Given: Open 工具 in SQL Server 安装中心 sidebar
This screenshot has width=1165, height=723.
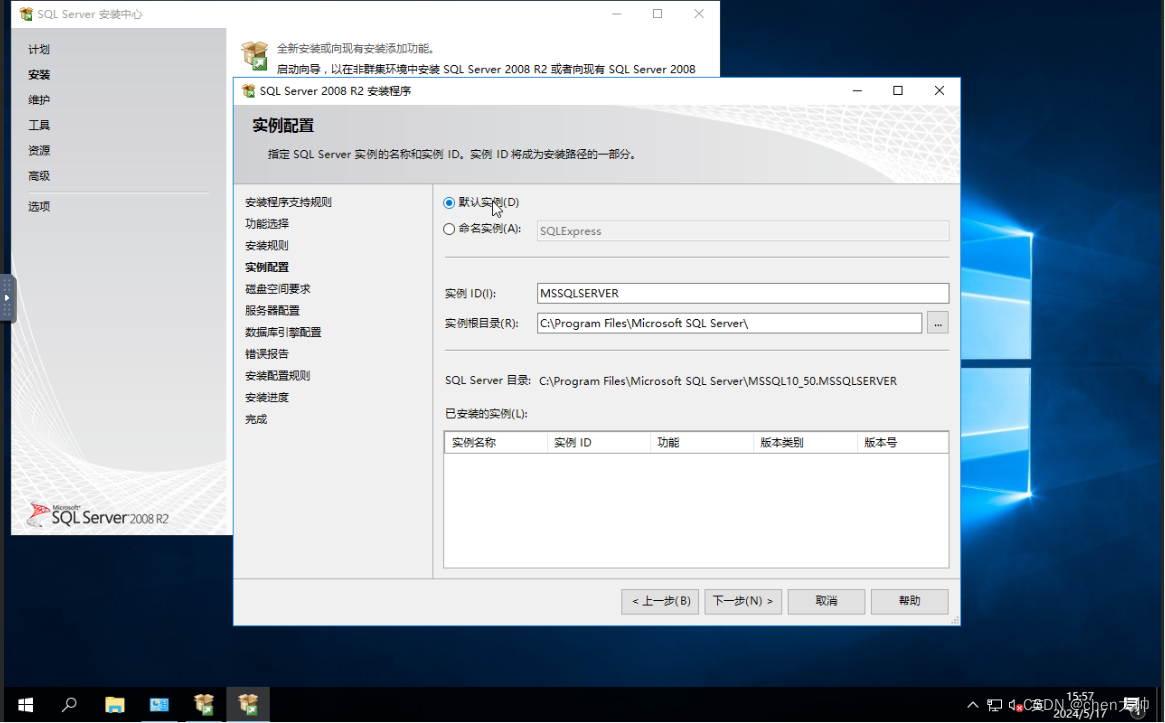Looking at the screenshot, I should (x=39, y=125).
